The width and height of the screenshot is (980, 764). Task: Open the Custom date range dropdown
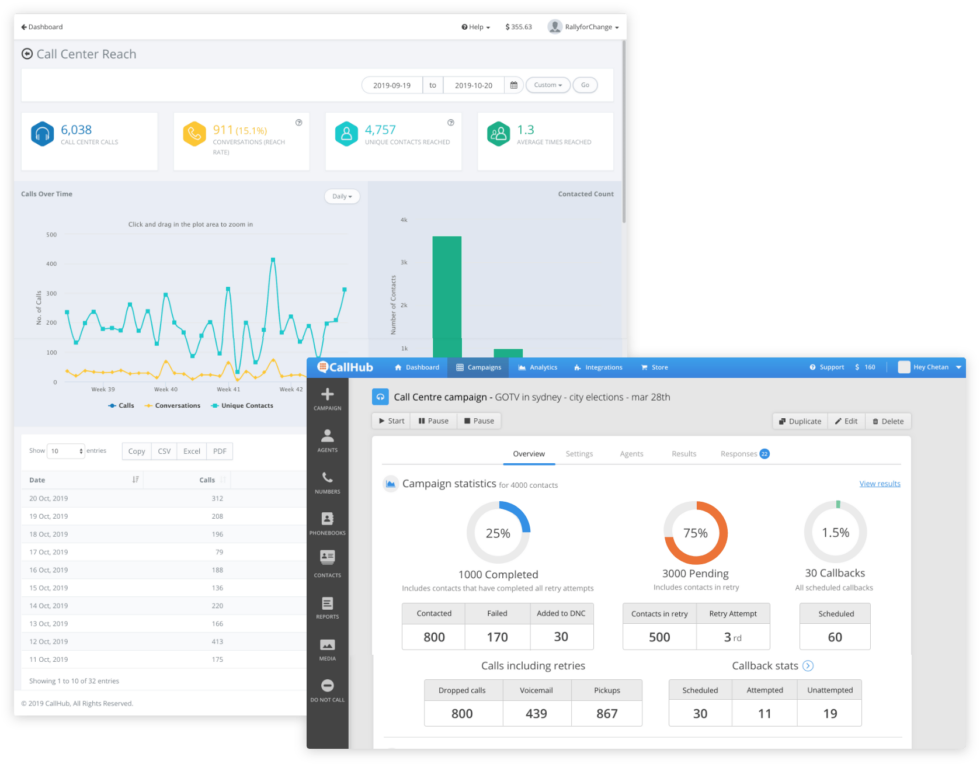pyautogui.click(x=548, y=85)
